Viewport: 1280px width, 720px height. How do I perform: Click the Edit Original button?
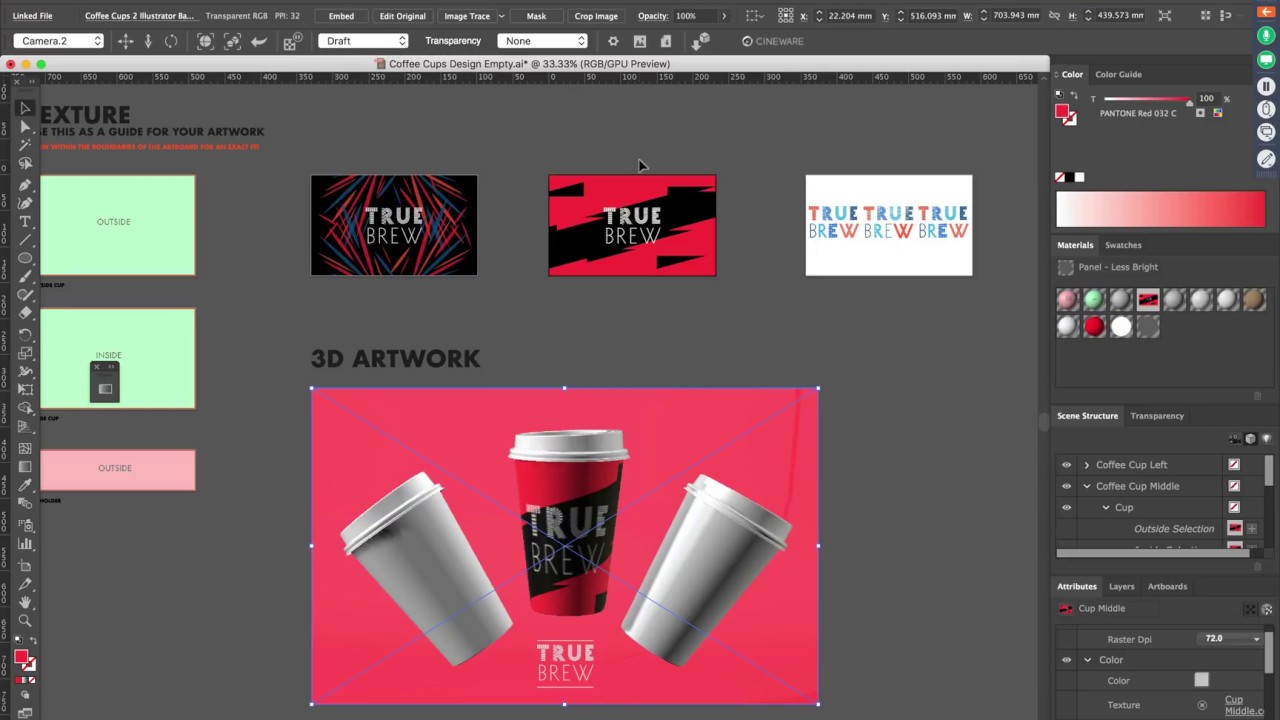[402, 16]
